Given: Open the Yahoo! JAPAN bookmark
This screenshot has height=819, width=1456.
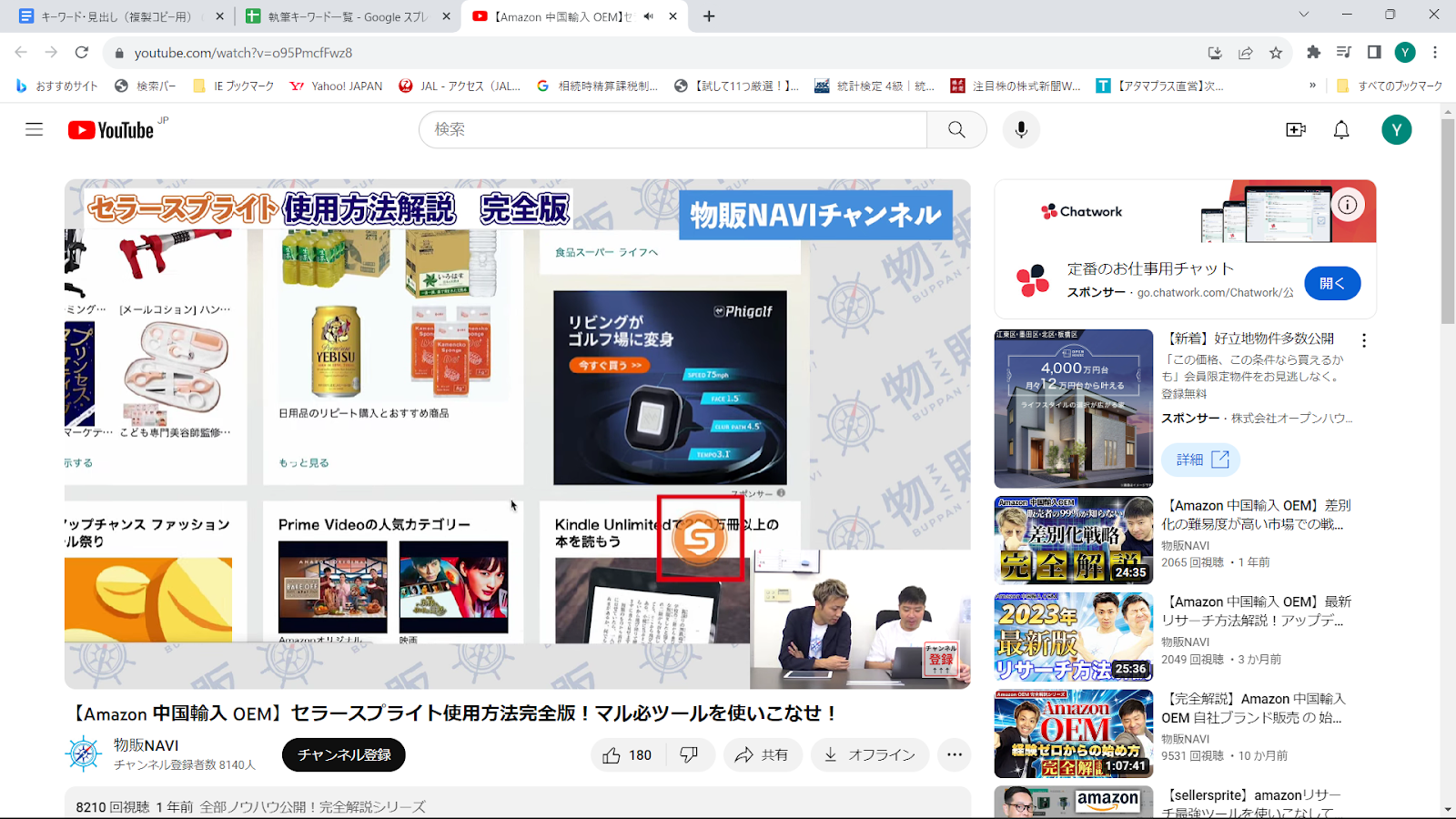Looking at the screenshot, I should pos(337,86).
